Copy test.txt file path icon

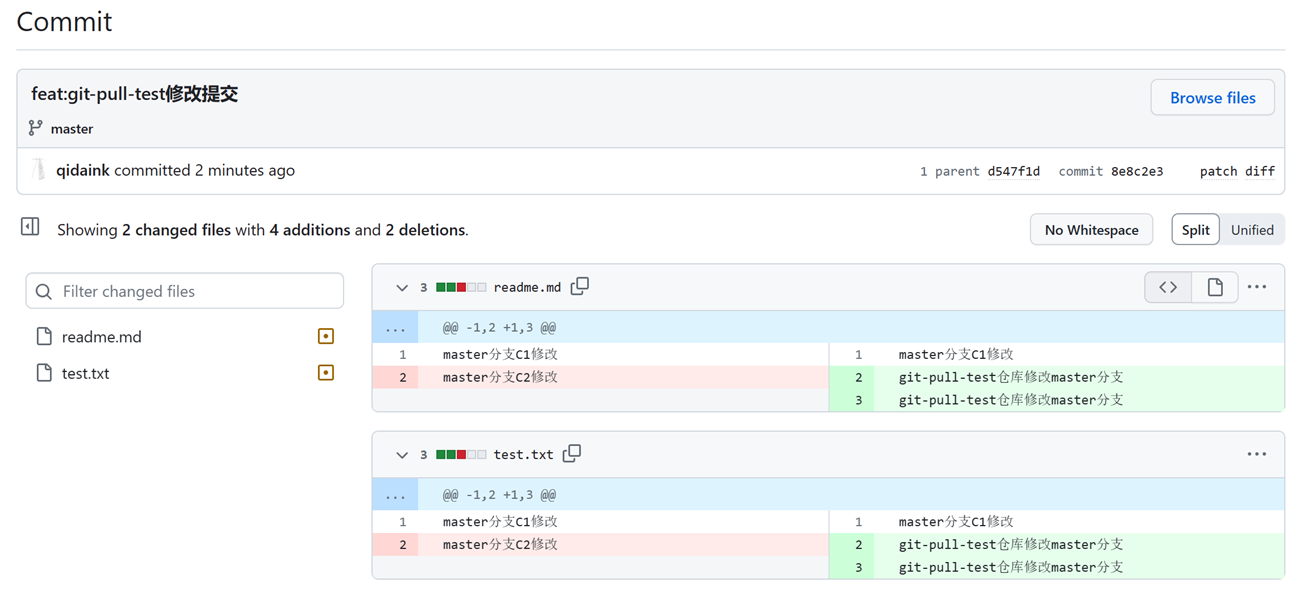[572, 454]
